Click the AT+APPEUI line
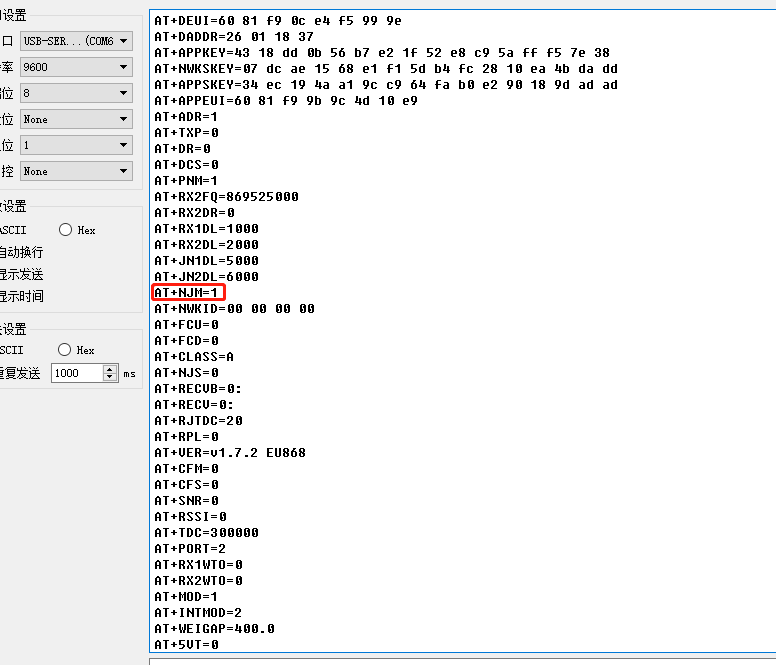 coord(286,100)
